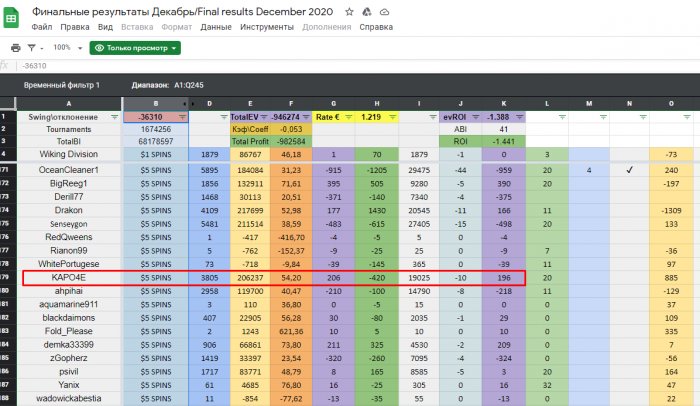700x406 pixels.
Task: Open the Google Sheets home logo
Action: [11, 18]
